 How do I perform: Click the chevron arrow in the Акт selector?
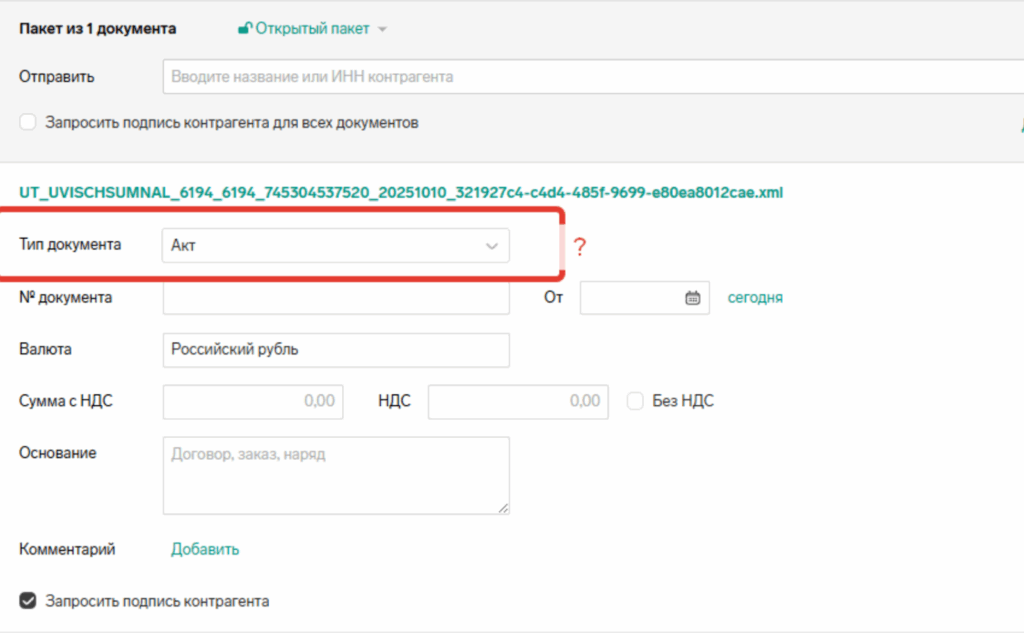pyautogui.click(x=491, y=246)
